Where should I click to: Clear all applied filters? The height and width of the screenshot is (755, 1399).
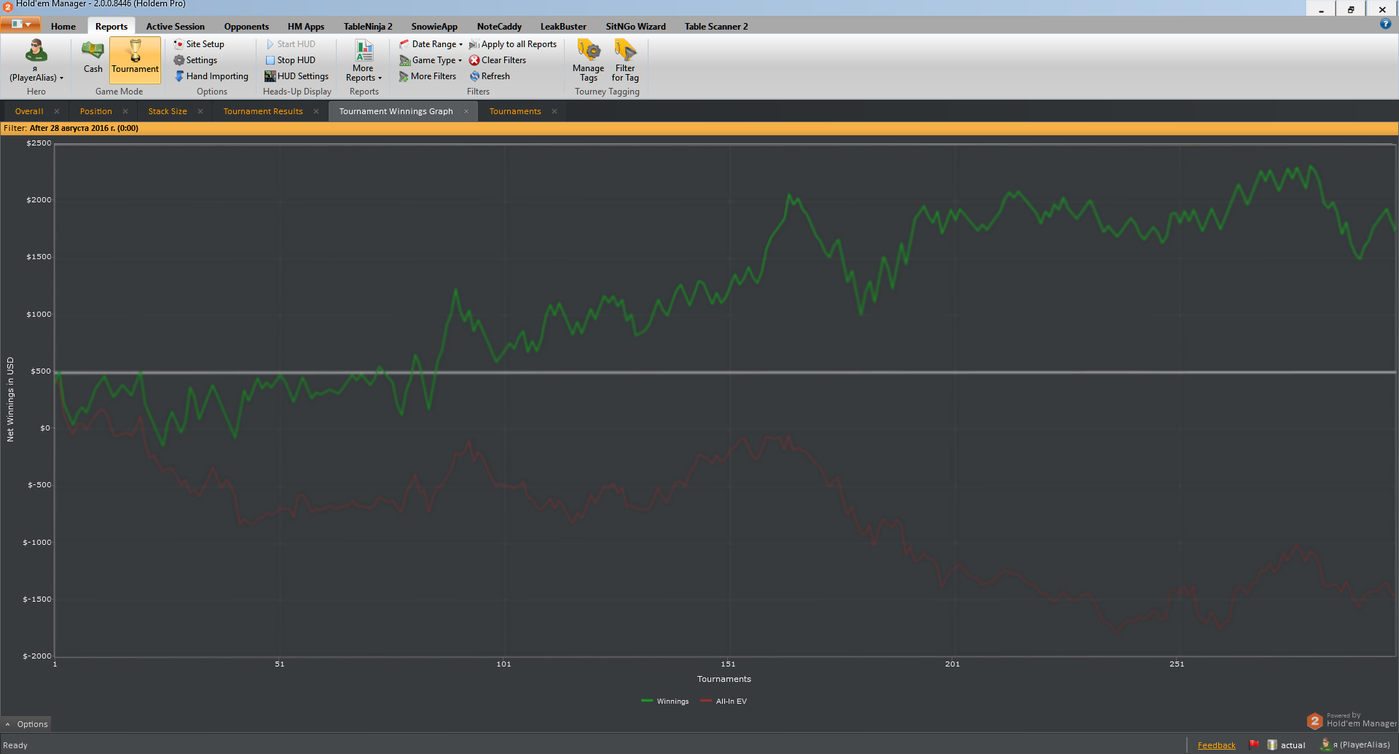(502, 60)
